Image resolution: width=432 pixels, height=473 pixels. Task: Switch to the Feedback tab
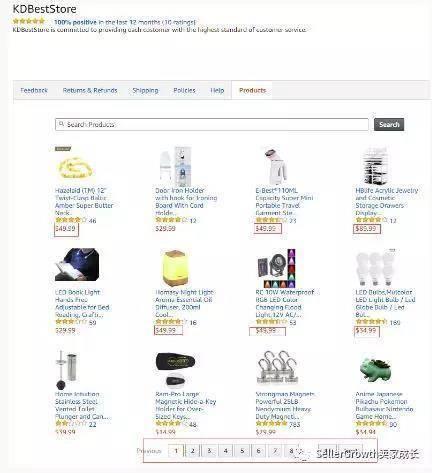tap(34, 90)
